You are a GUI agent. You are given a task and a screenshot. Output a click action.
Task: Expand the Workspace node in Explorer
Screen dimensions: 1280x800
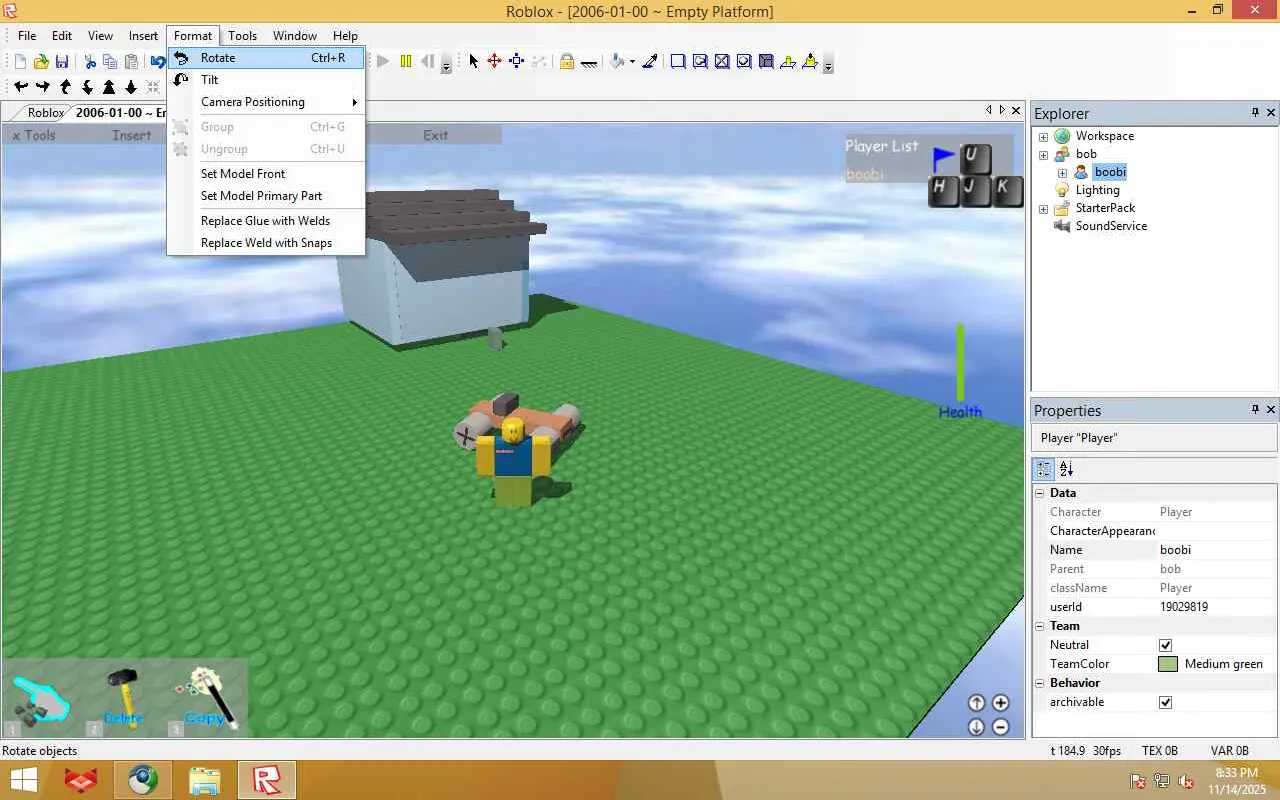tap(1043, 136)
